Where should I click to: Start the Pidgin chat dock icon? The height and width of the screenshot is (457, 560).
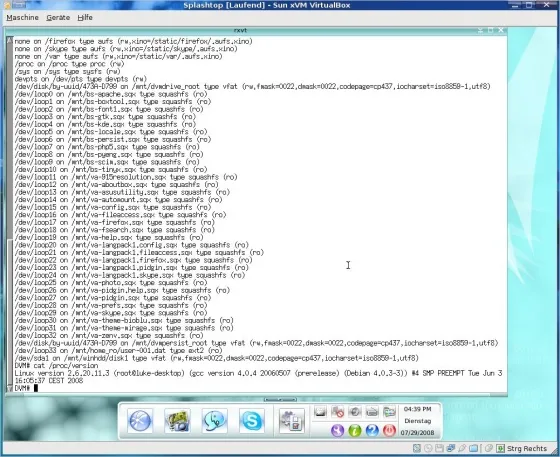coord(214,421)
